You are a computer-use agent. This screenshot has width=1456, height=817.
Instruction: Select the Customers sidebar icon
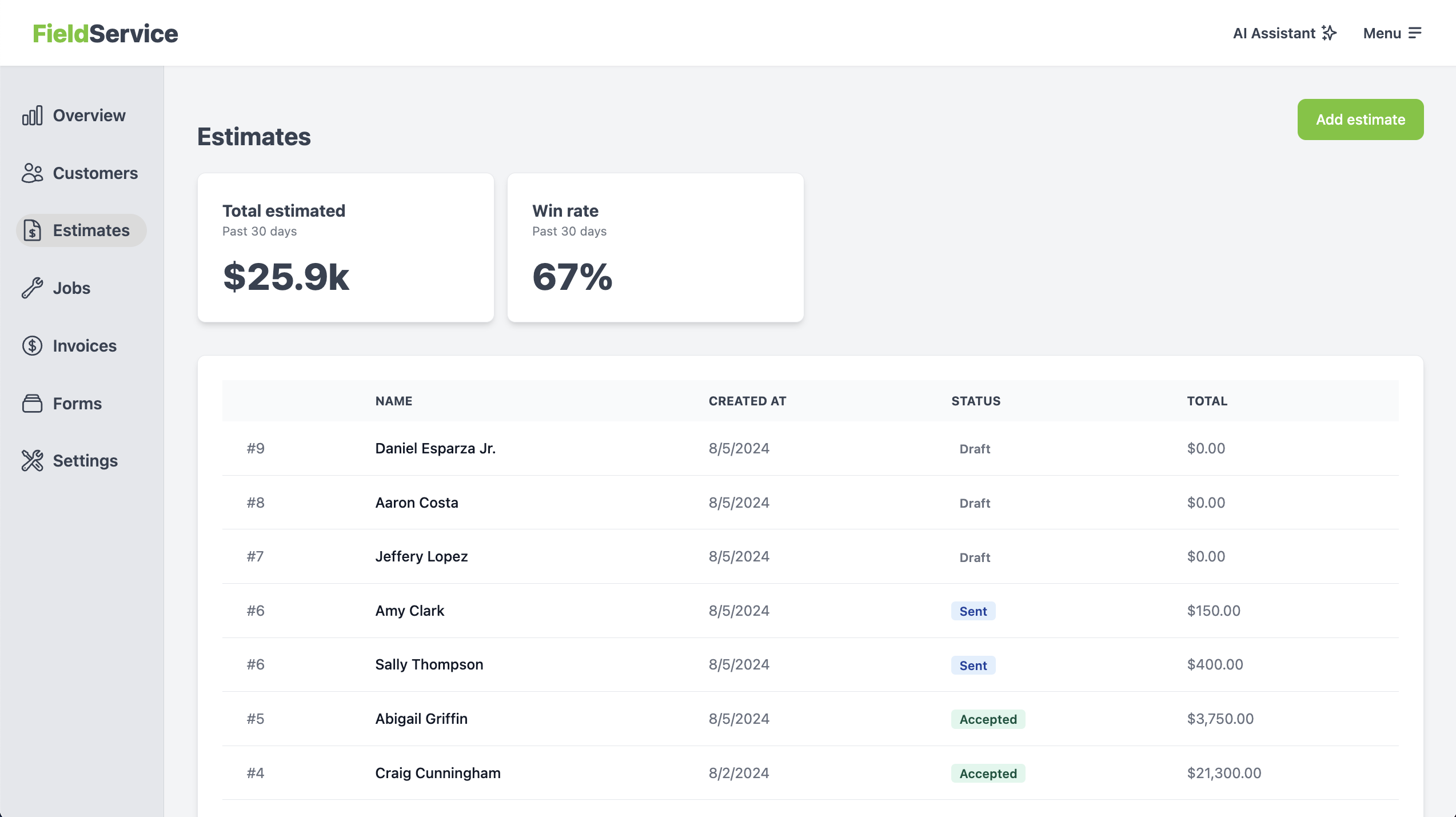[32, 172]
